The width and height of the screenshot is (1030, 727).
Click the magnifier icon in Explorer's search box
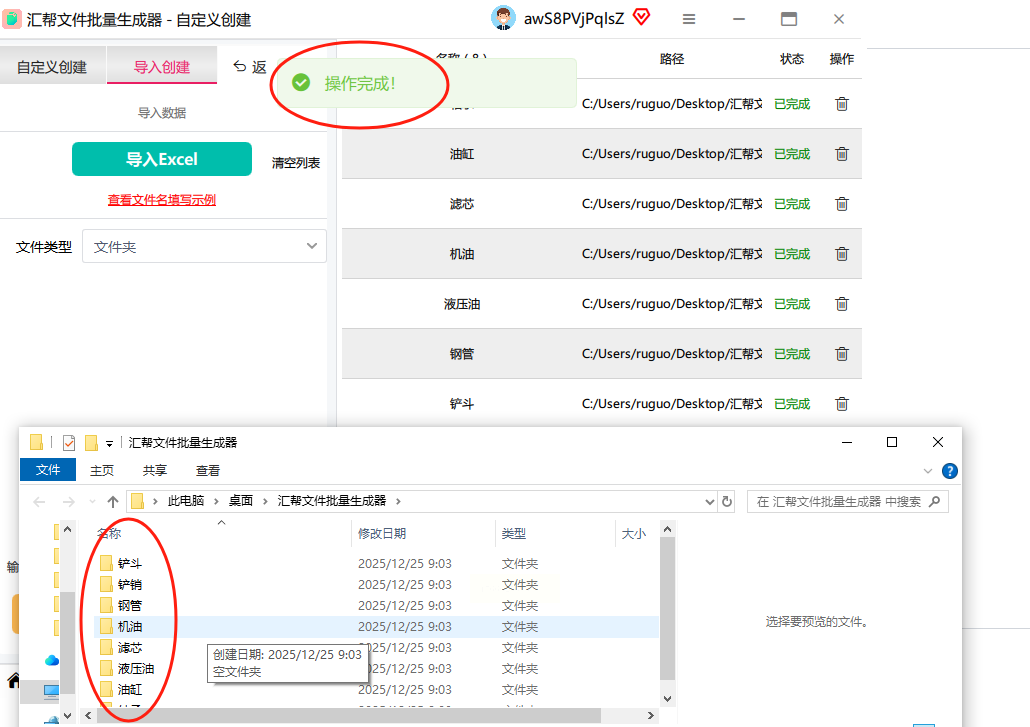pos(935,502)
